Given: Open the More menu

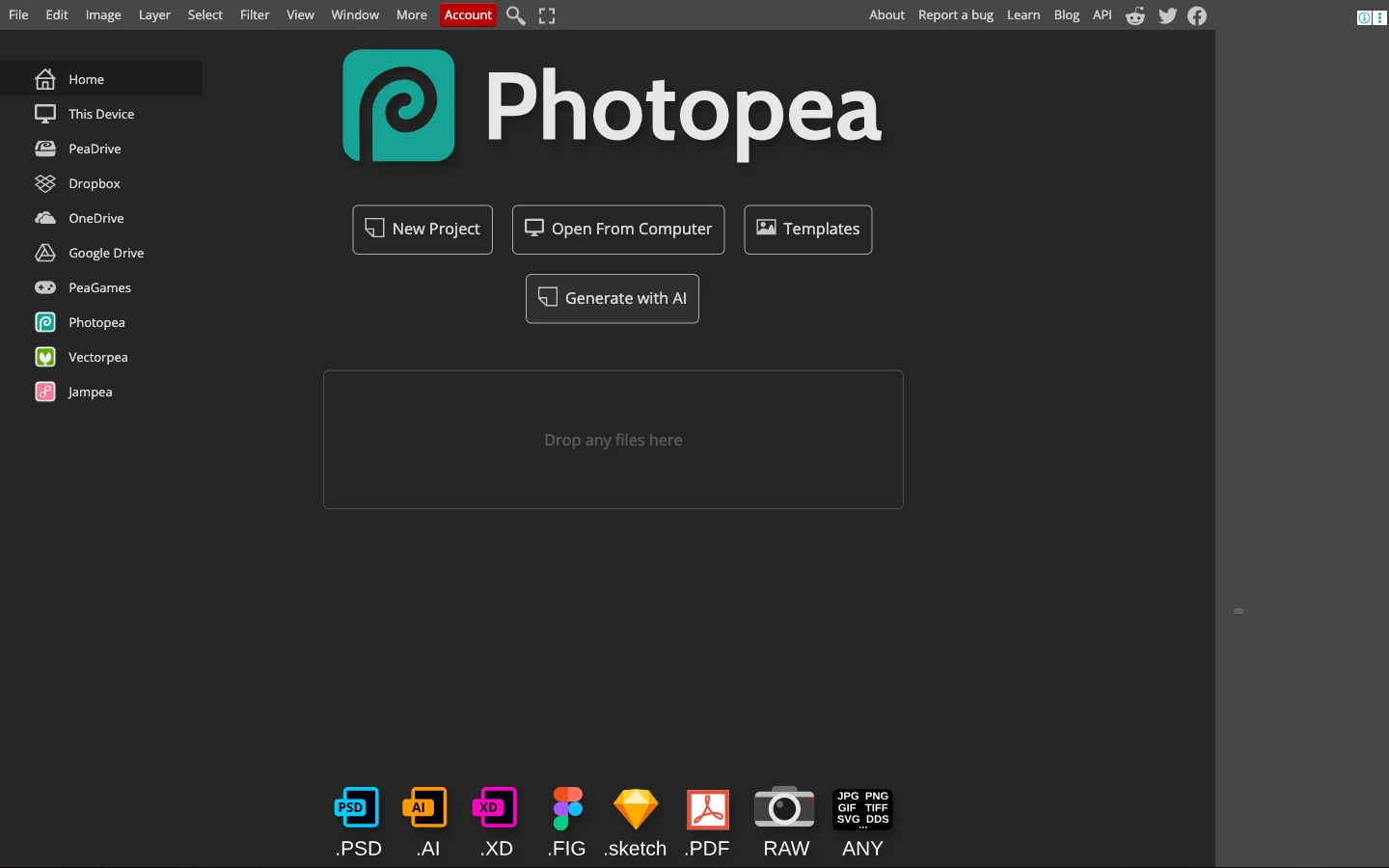Looking at the screenshot, I should point(412,14).
